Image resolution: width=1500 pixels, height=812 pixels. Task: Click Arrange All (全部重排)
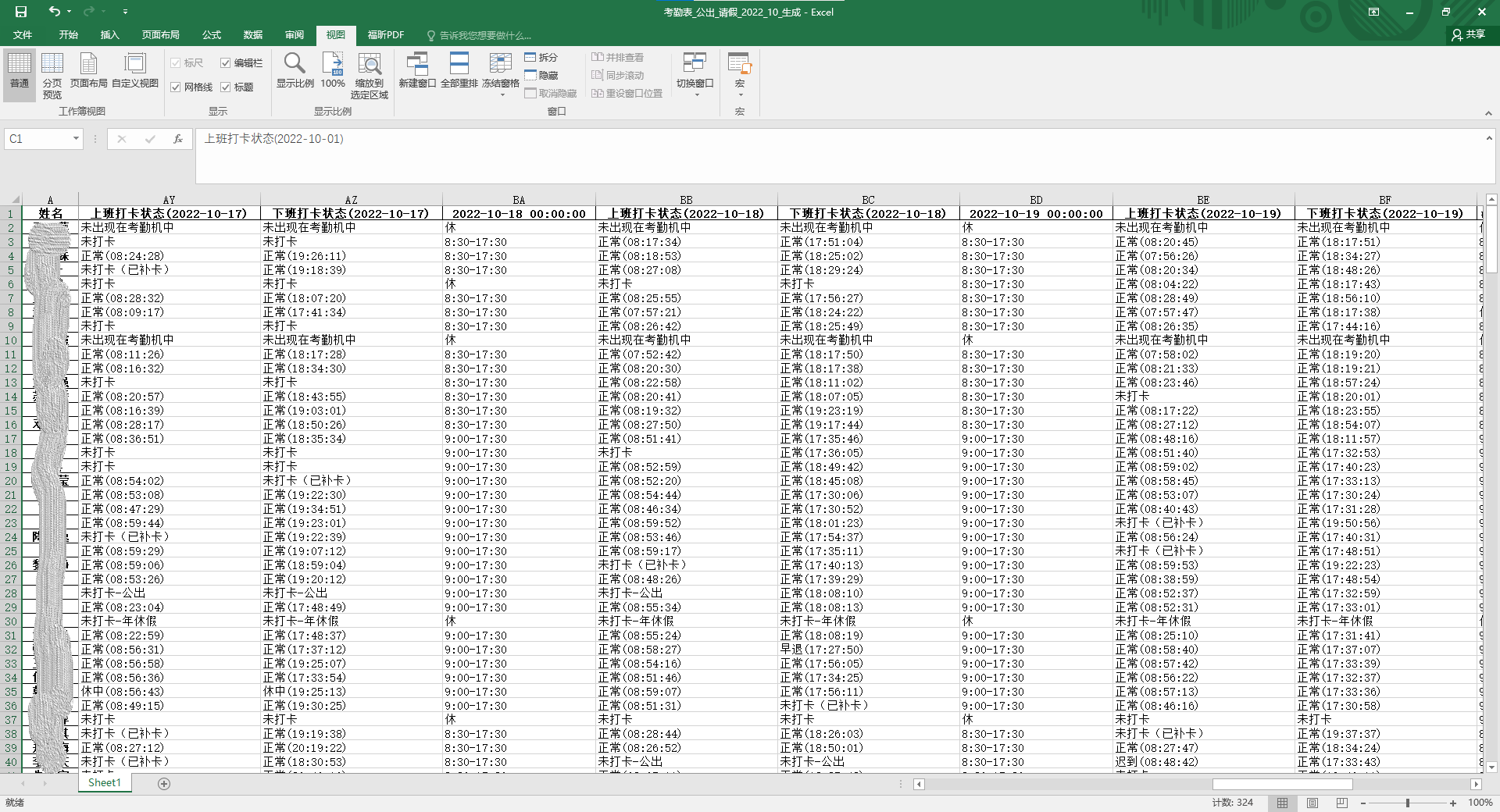[x=459, y=70]
